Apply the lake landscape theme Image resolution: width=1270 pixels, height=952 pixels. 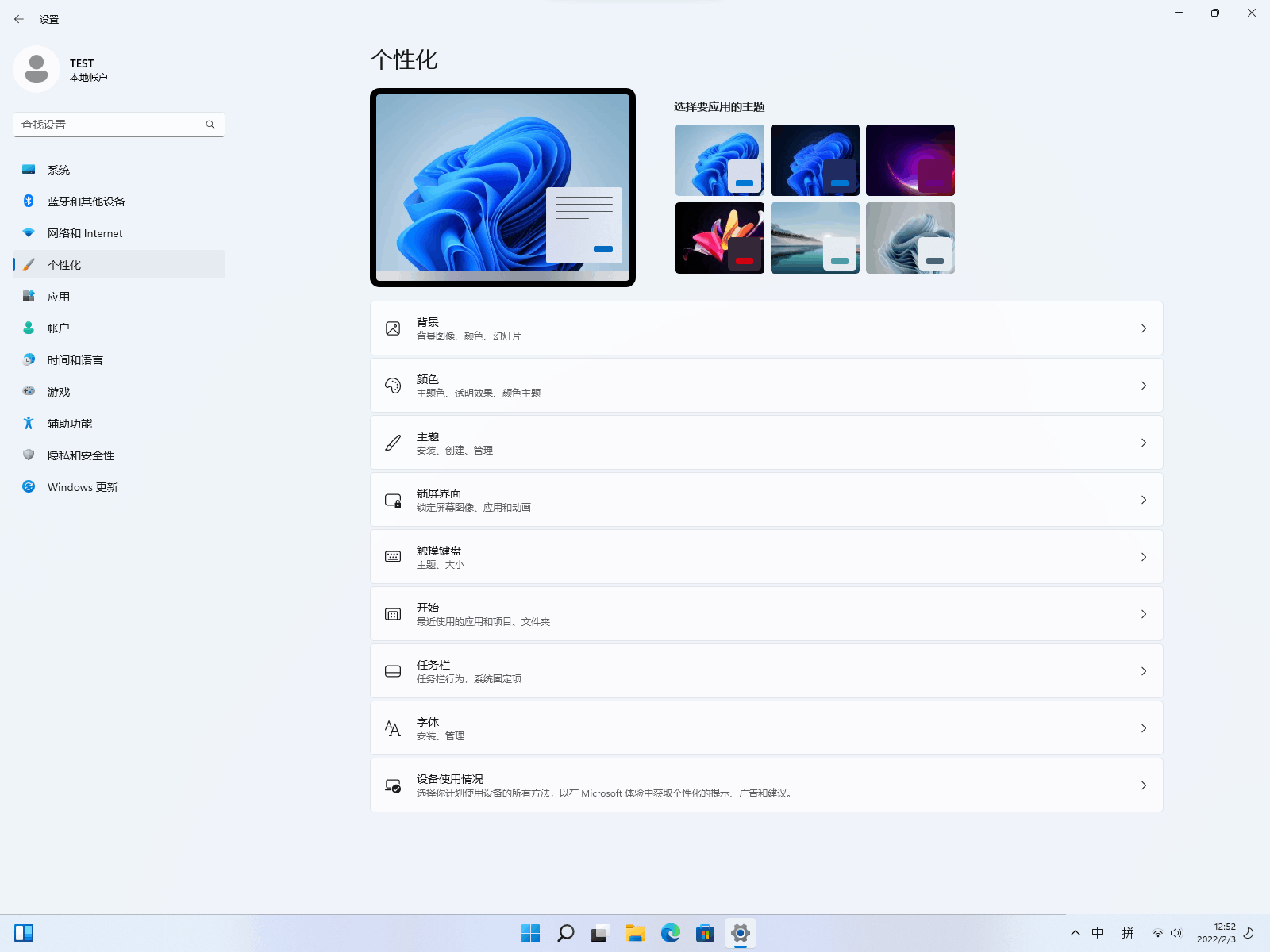point(815,238)
